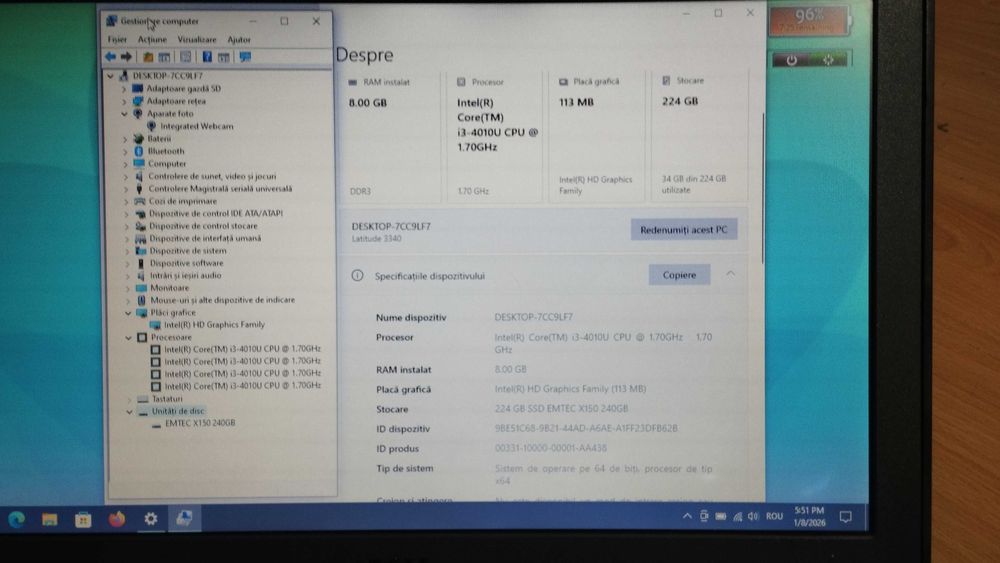This screenshot has height=563, width=1000.
Task: Collapse Specificațiile dispozitivului with the chevron
Action: click(730, 274)
